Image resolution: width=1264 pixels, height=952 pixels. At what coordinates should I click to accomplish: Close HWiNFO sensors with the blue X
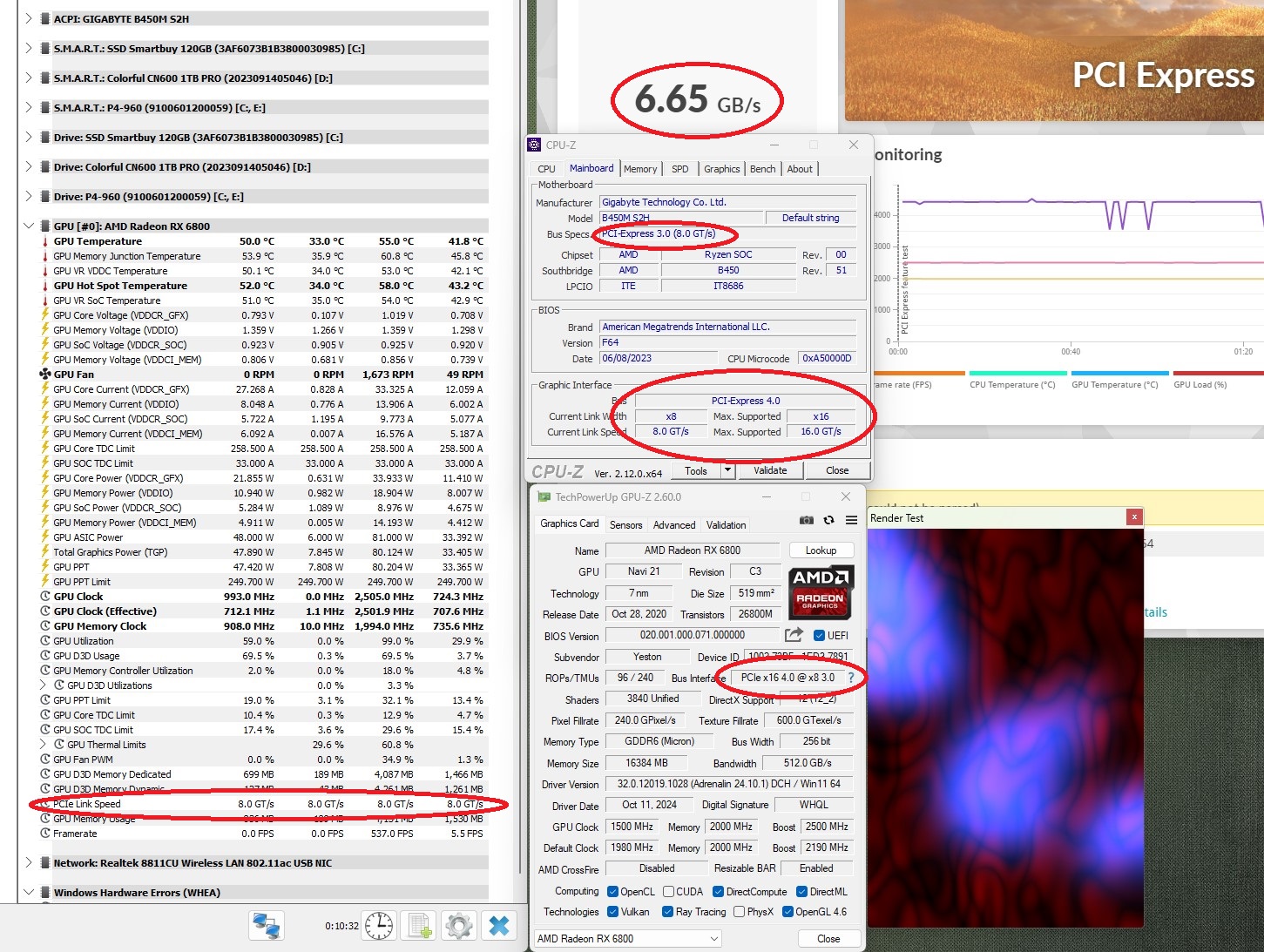tap(499, 925)
